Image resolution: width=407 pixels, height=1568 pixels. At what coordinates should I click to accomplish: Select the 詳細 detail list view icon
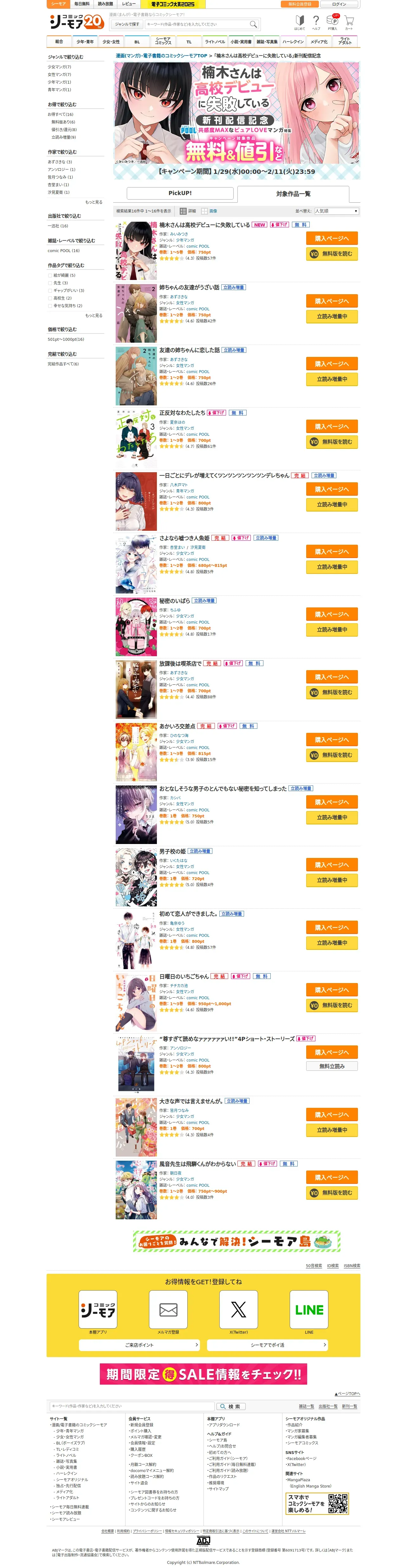(183, 211)
